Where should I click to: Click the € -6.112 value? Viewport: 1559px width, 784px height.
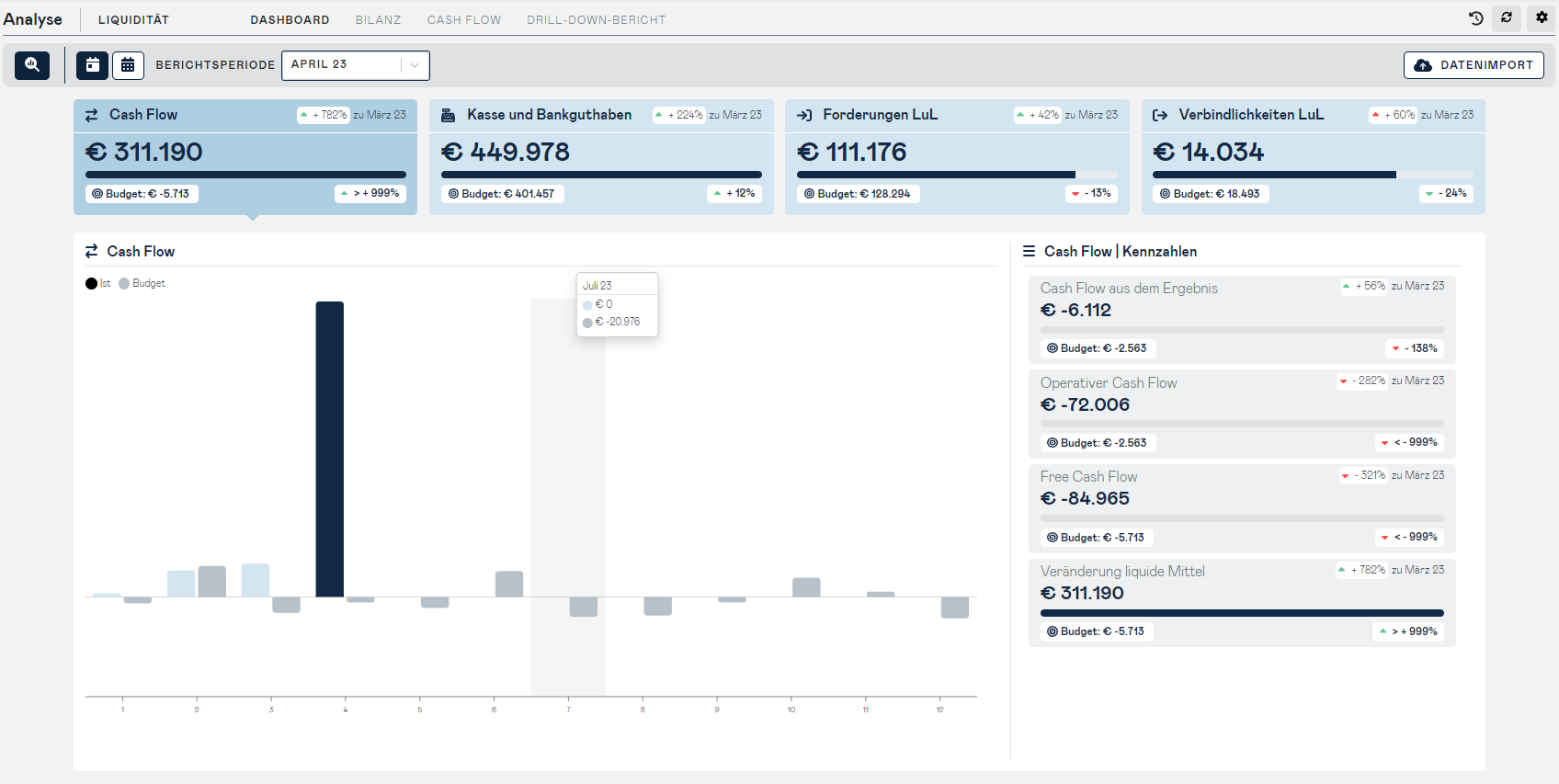tap(1076, 311)
